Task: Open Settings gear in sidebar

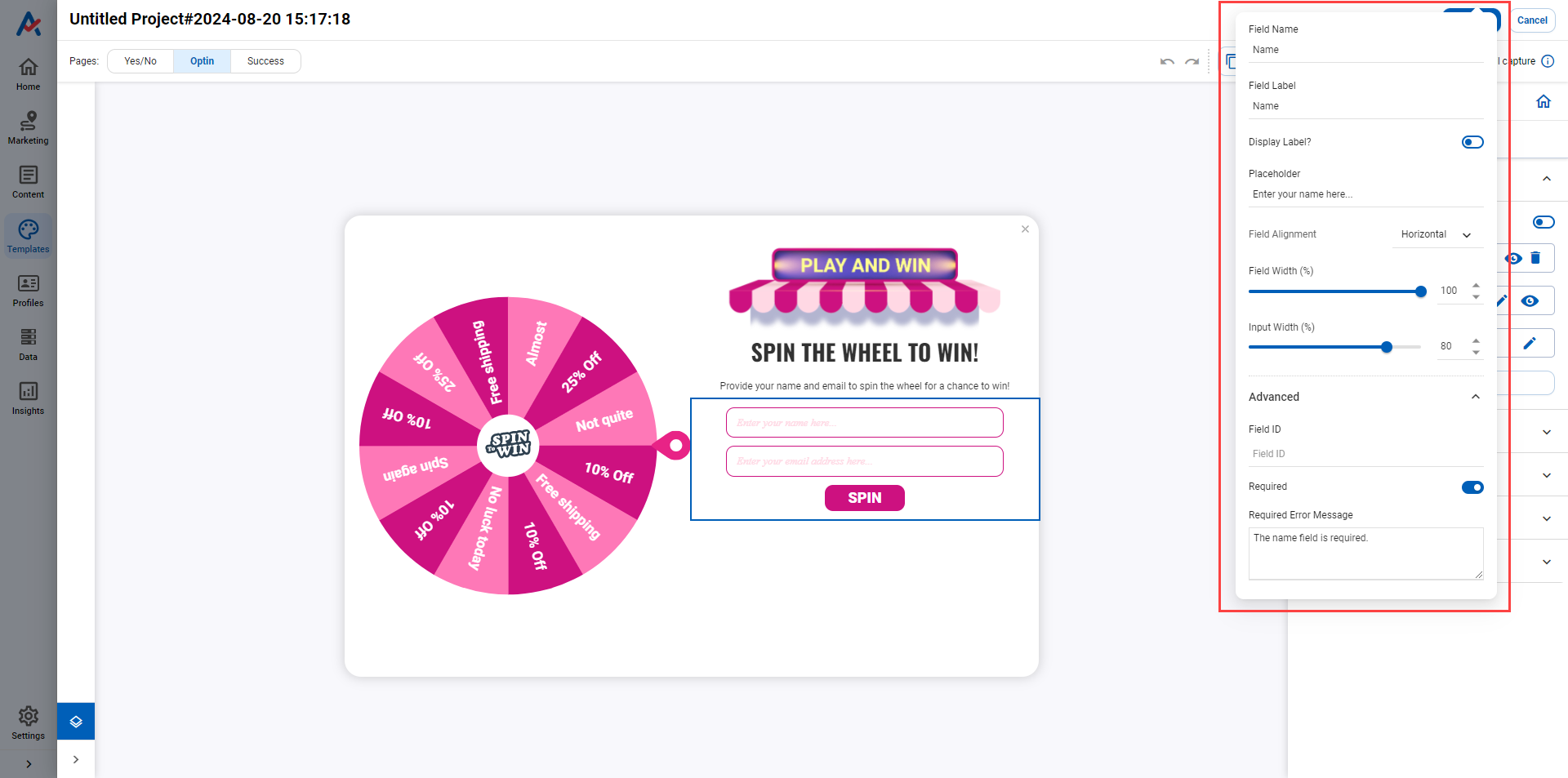Action: (28, 722)
